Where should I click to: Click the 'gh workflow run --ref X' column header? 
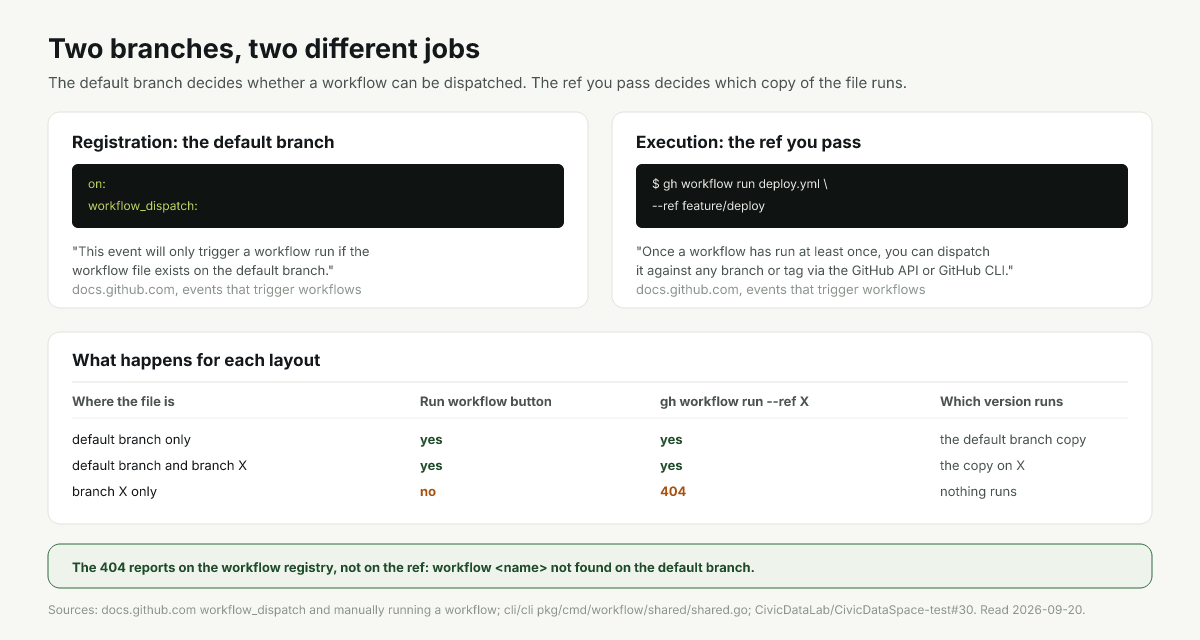pyautogui.click(x=734, y=401)
